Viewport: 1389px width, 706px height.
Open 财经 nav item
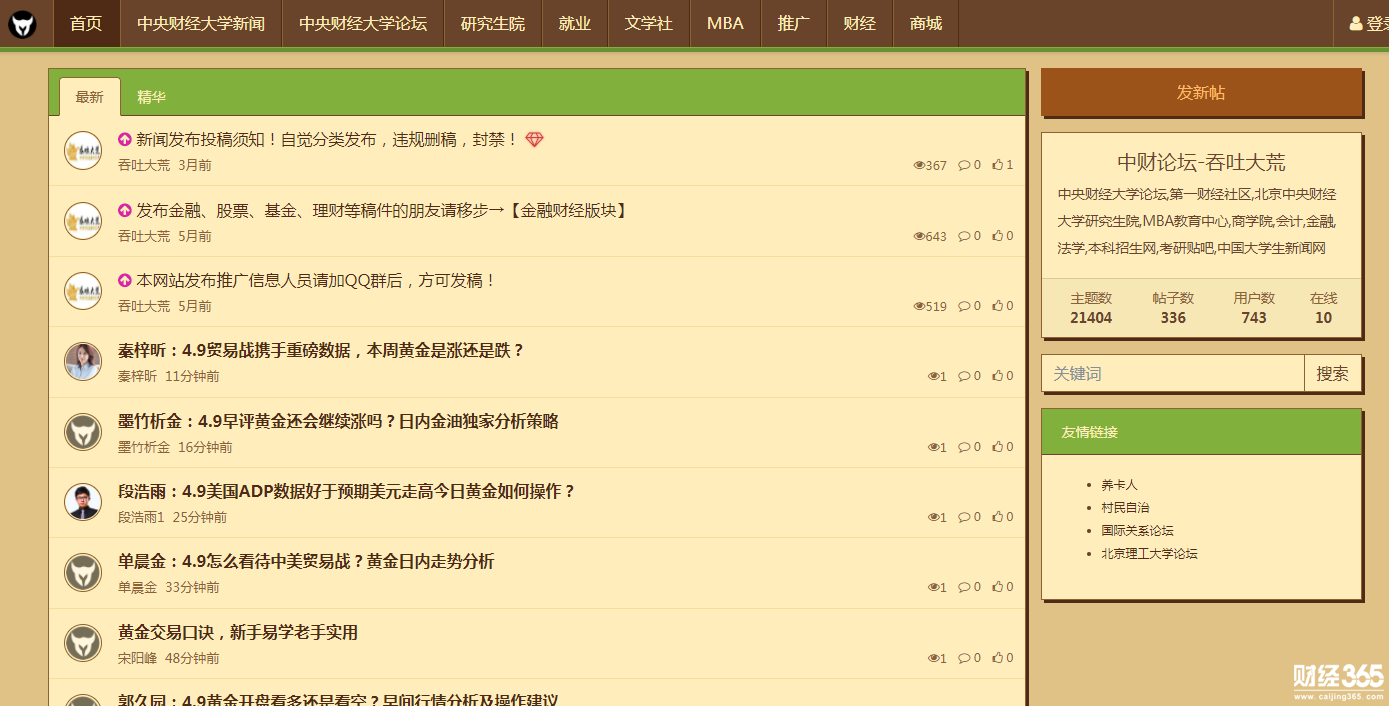pos(860,23)
